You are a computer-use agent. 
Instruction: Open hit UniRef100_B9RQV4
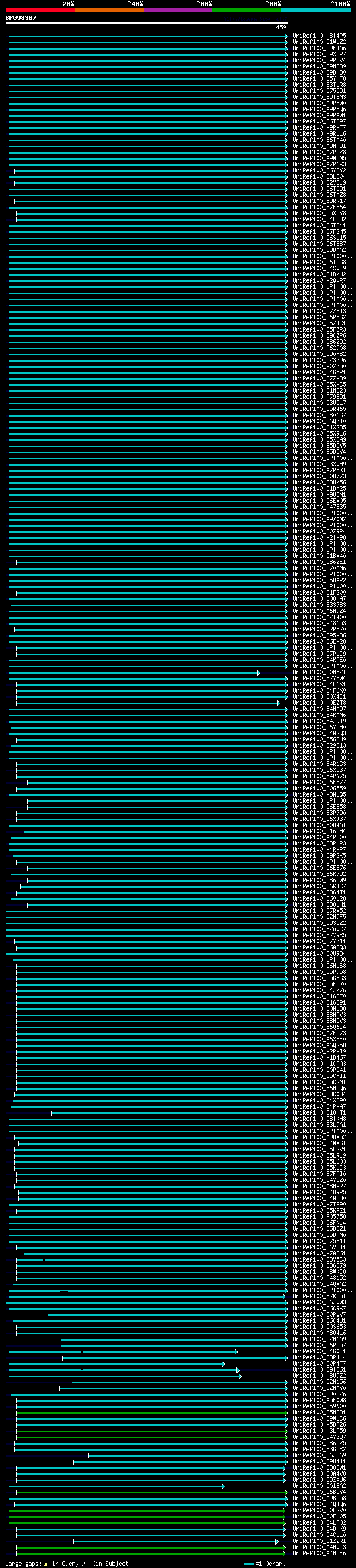(319, 60)
